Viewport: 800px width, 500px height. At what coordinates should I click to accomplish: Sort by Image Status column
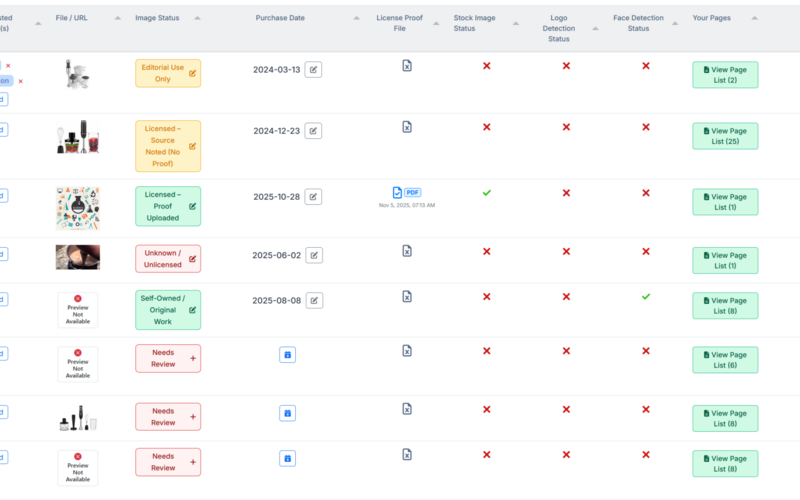[197, 18]
